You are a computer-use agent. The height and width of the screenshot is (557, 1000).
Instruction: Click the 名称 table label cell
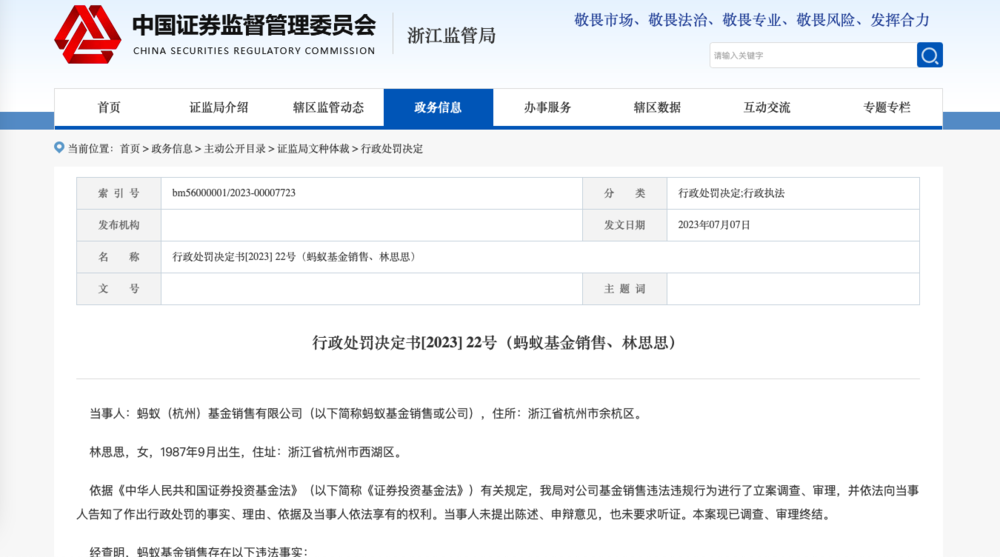point(119,257)
